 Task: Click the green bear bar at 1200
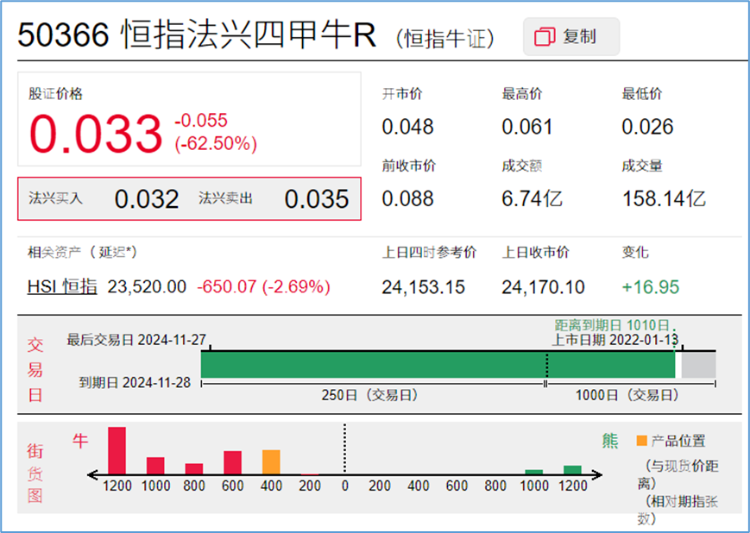[573, 470]
